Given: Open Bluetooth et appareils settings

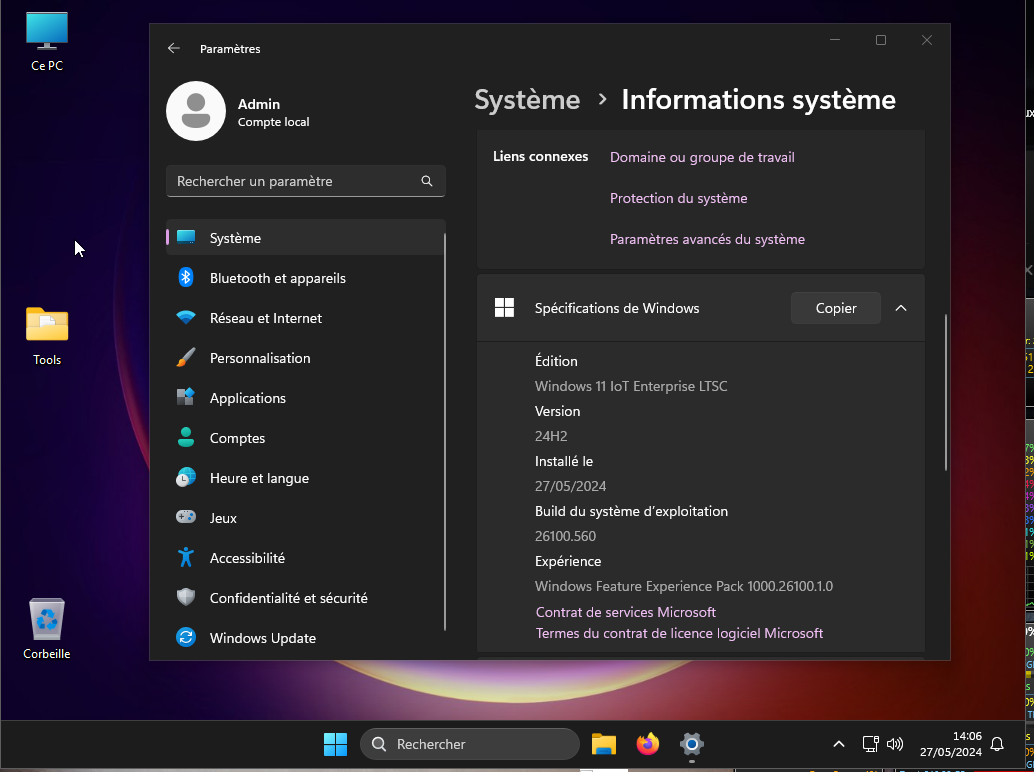Looking at the screenshot, I should click(306, 278).
